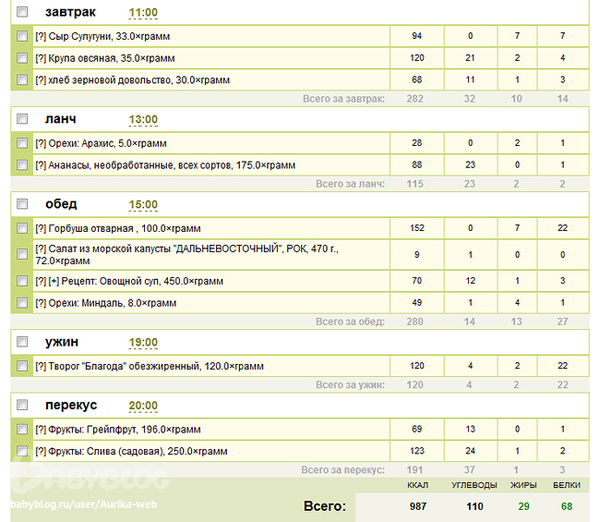Screen dimensions: 600x522
Task: Expand the [+] on Овощной суп recipe
Action: point(55,281)
